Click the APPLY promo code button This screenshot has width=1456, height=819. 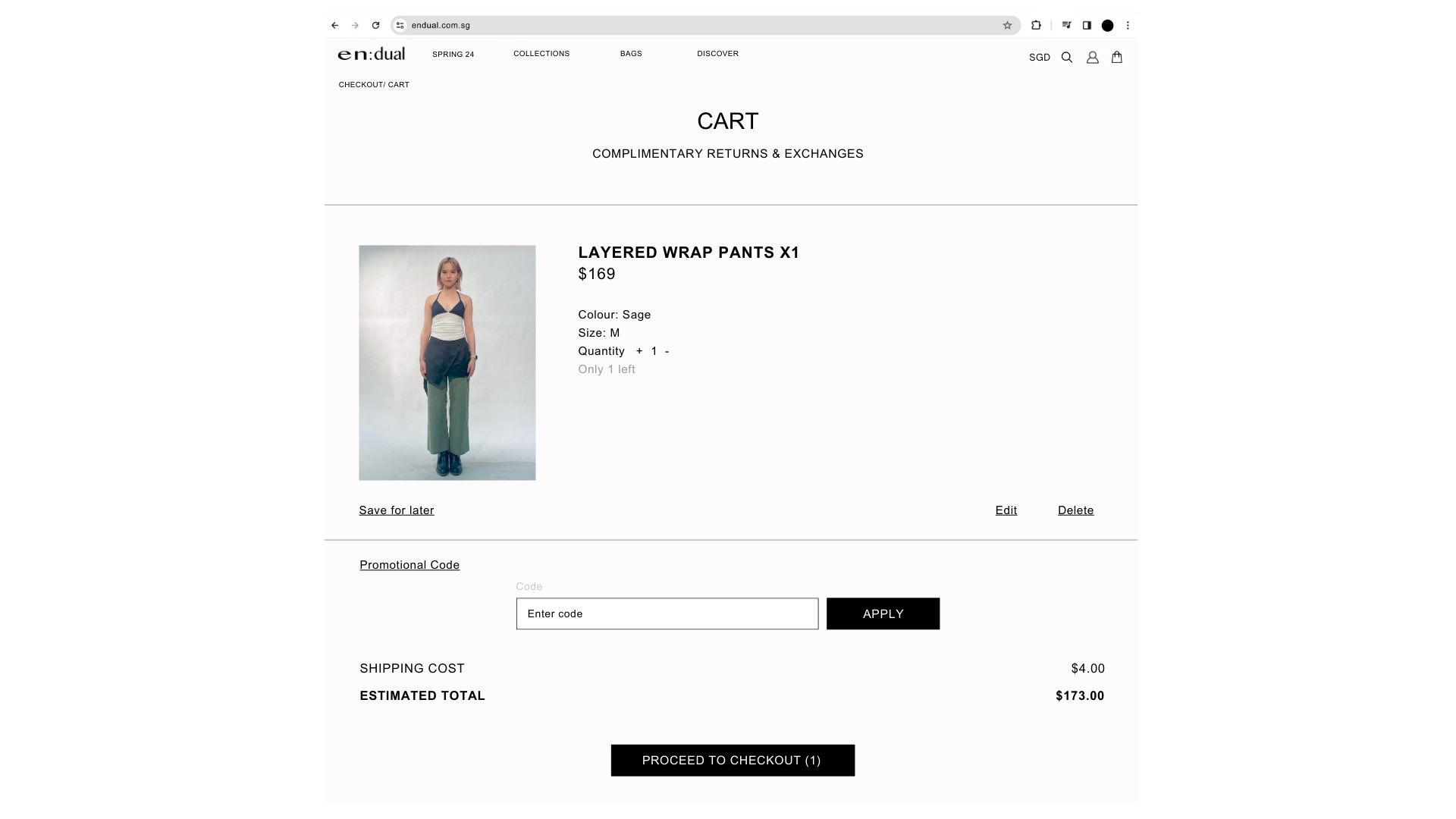pyautogui.click(x=883, y=613)
